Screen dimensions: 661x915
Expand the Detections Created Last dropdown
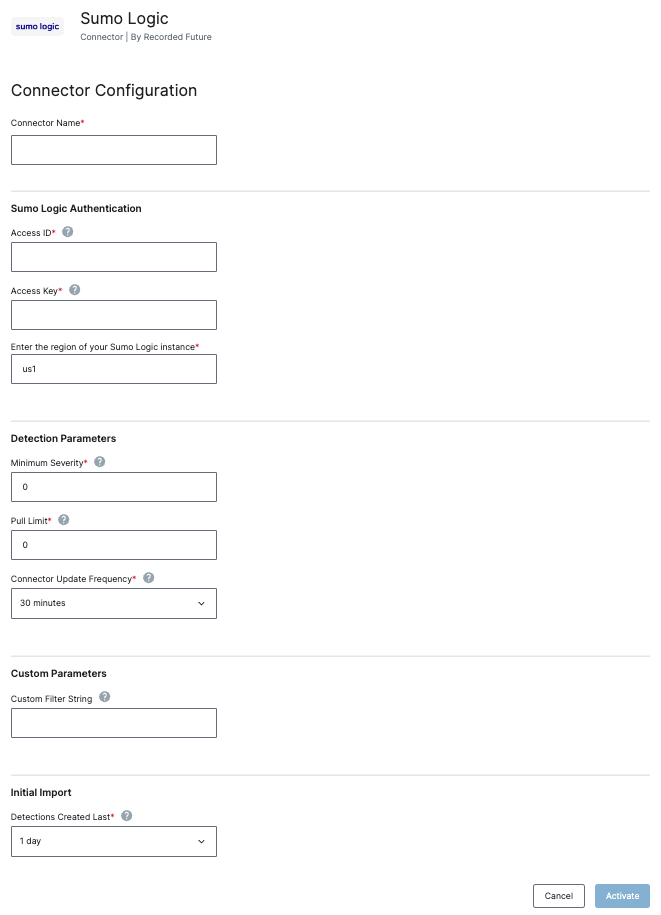click(x=113, y=841)
